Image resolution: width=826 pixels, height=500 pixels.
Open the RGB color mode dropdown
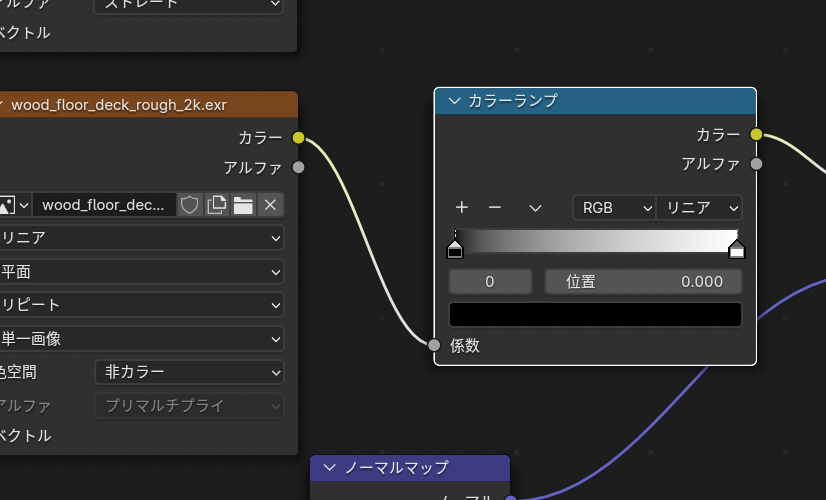coord(612,208)
